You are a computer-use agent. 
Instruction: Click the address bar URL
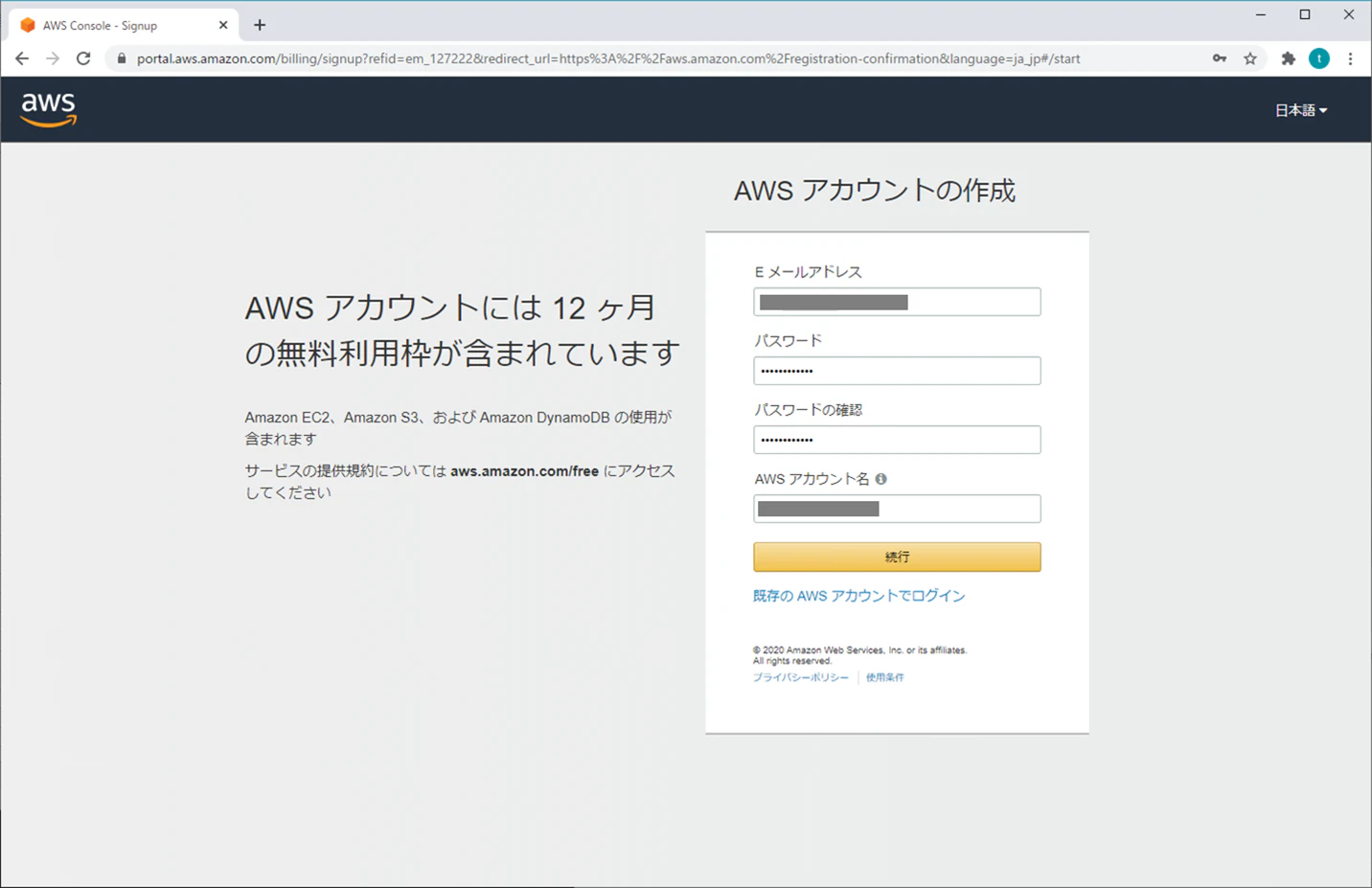[x=608, y=58]
